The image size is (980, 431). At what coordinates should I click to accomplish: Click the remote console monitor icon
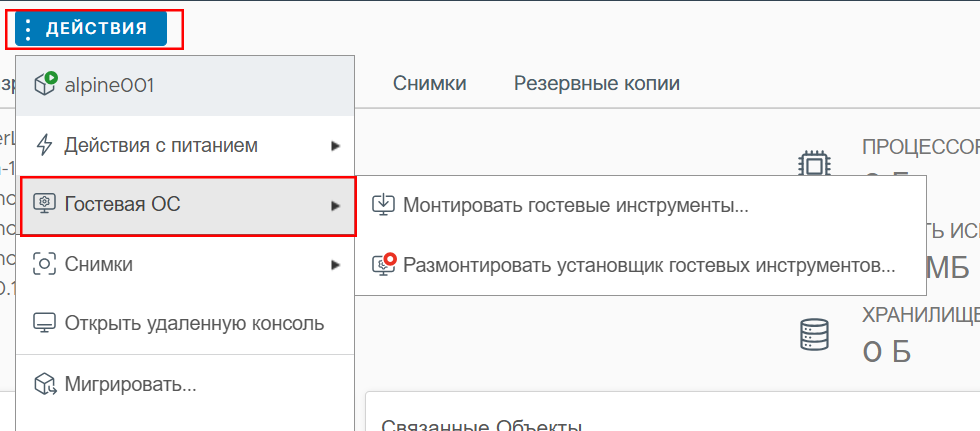coord(44,324)
